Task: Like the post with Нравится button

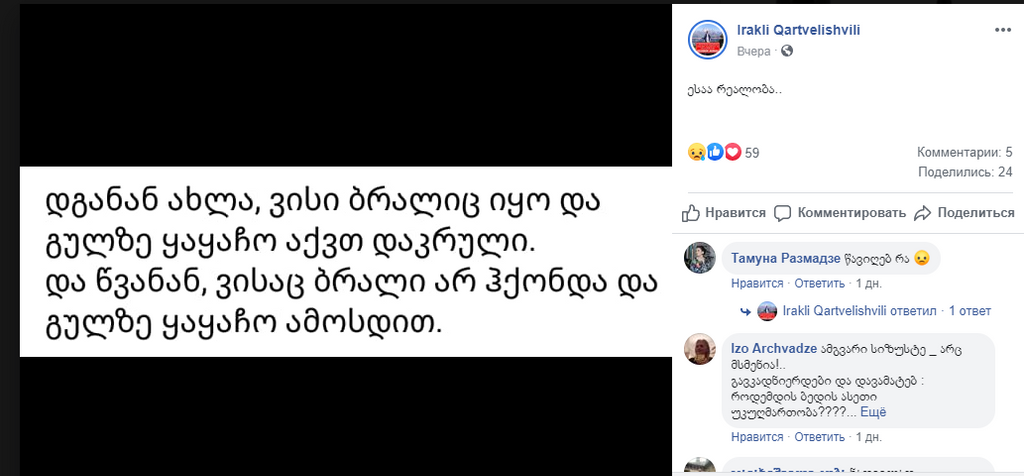Action: tap(724, 213)
